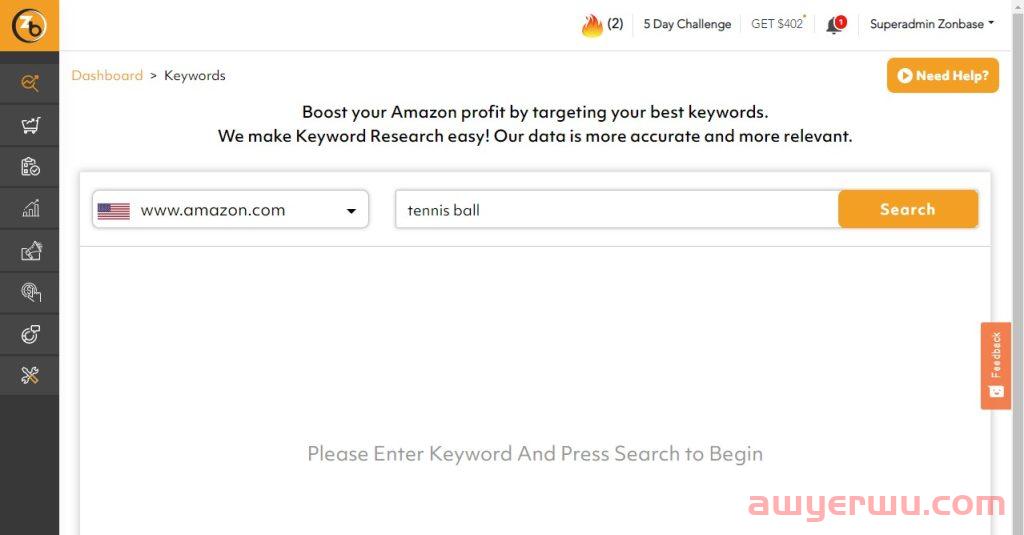Open the 5 Day Challenge menu item
1024x535 pixels.
click(687, 24)
